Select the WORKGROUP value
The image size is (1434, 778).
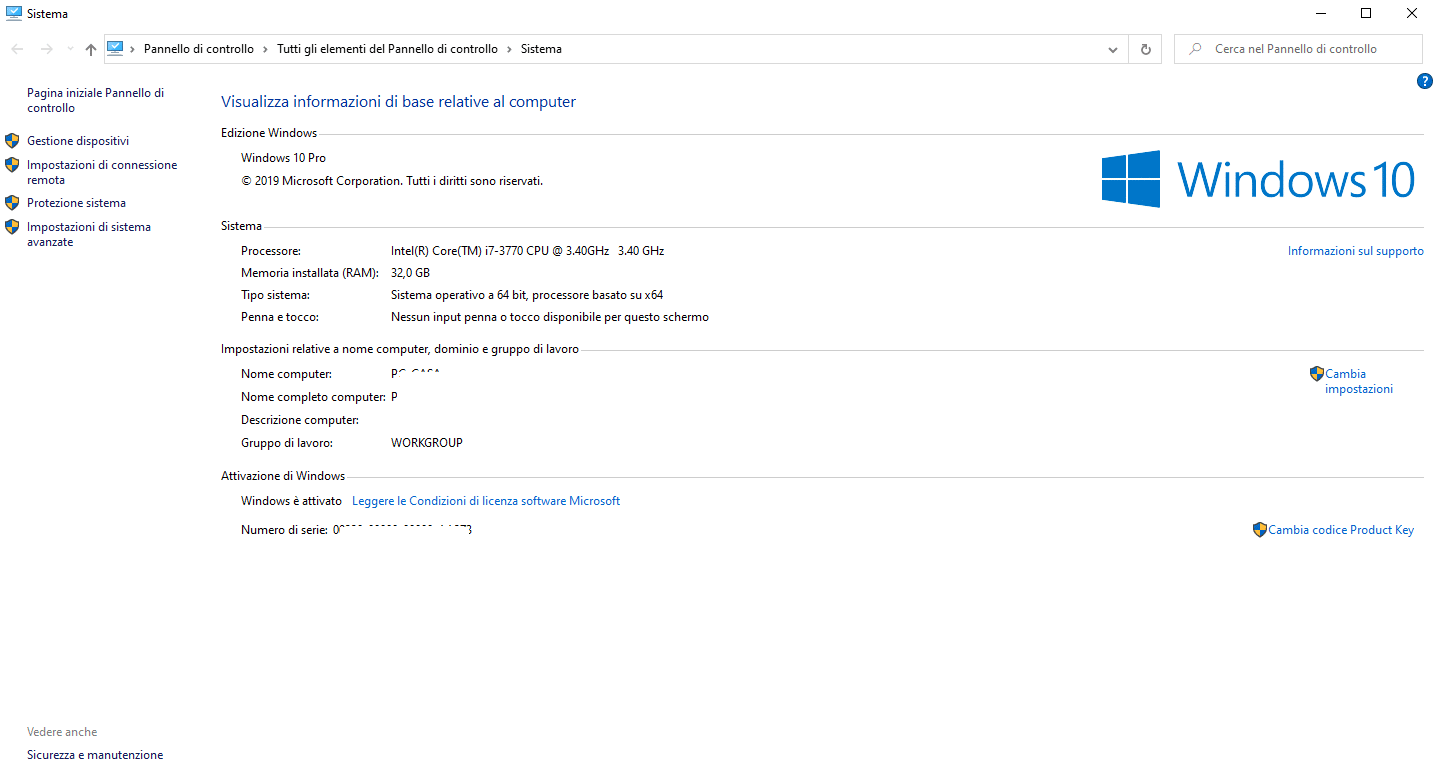click(427, 443)
